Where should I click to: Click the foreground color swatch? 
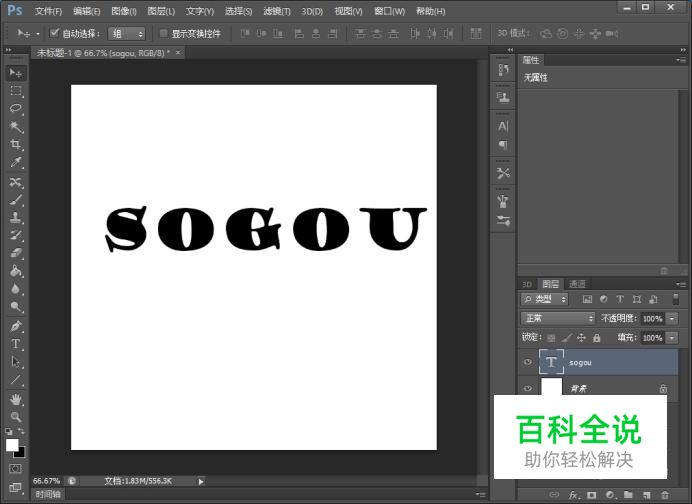(x=13, y=445)
